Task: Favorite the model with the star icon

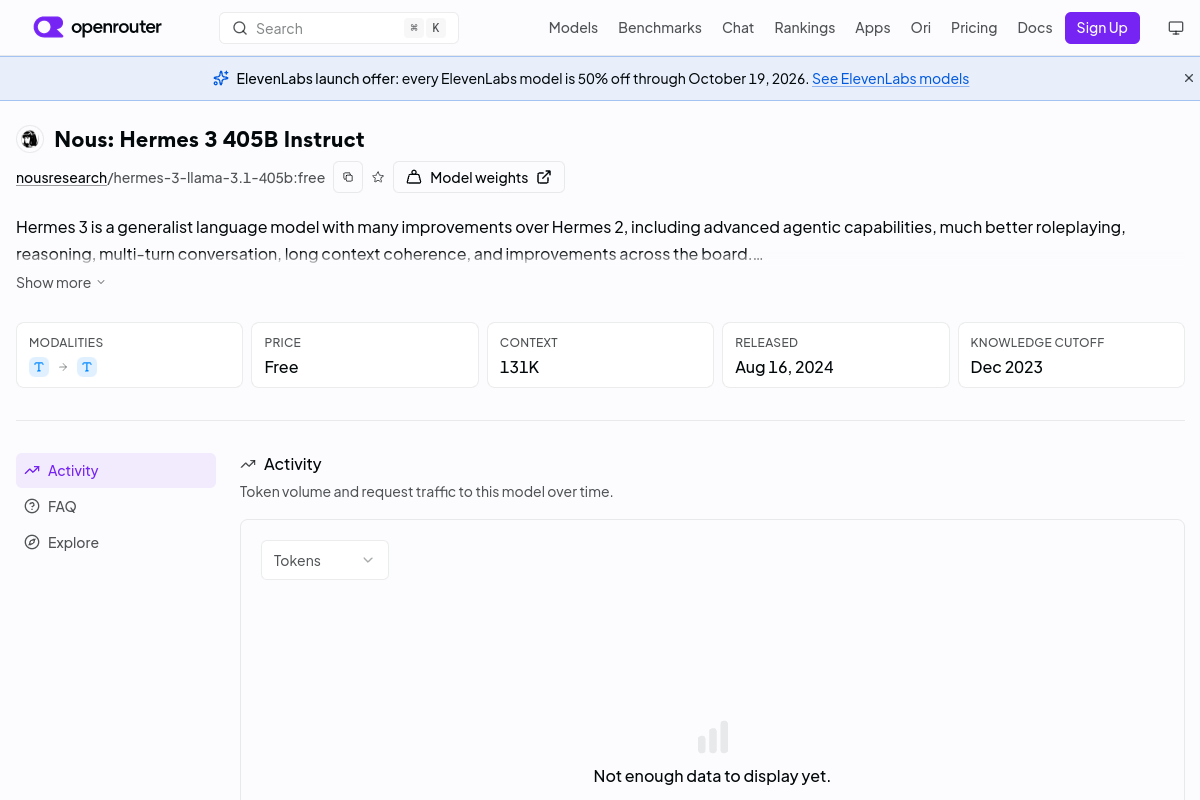Action: click(378, 177)
